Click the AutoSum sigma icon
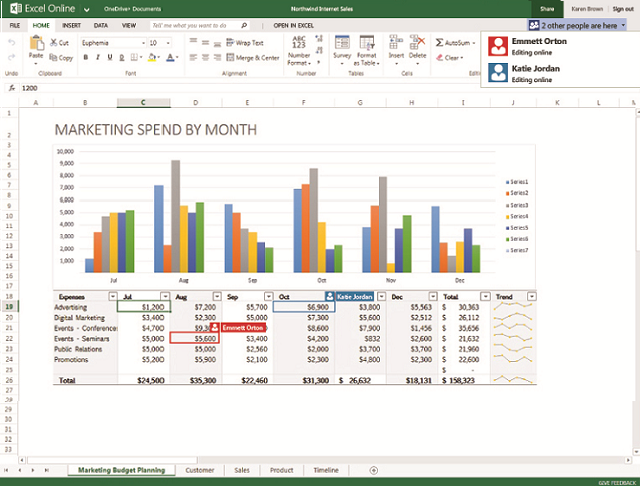Viewport: 640px width, 486px height. coord(441,43)
